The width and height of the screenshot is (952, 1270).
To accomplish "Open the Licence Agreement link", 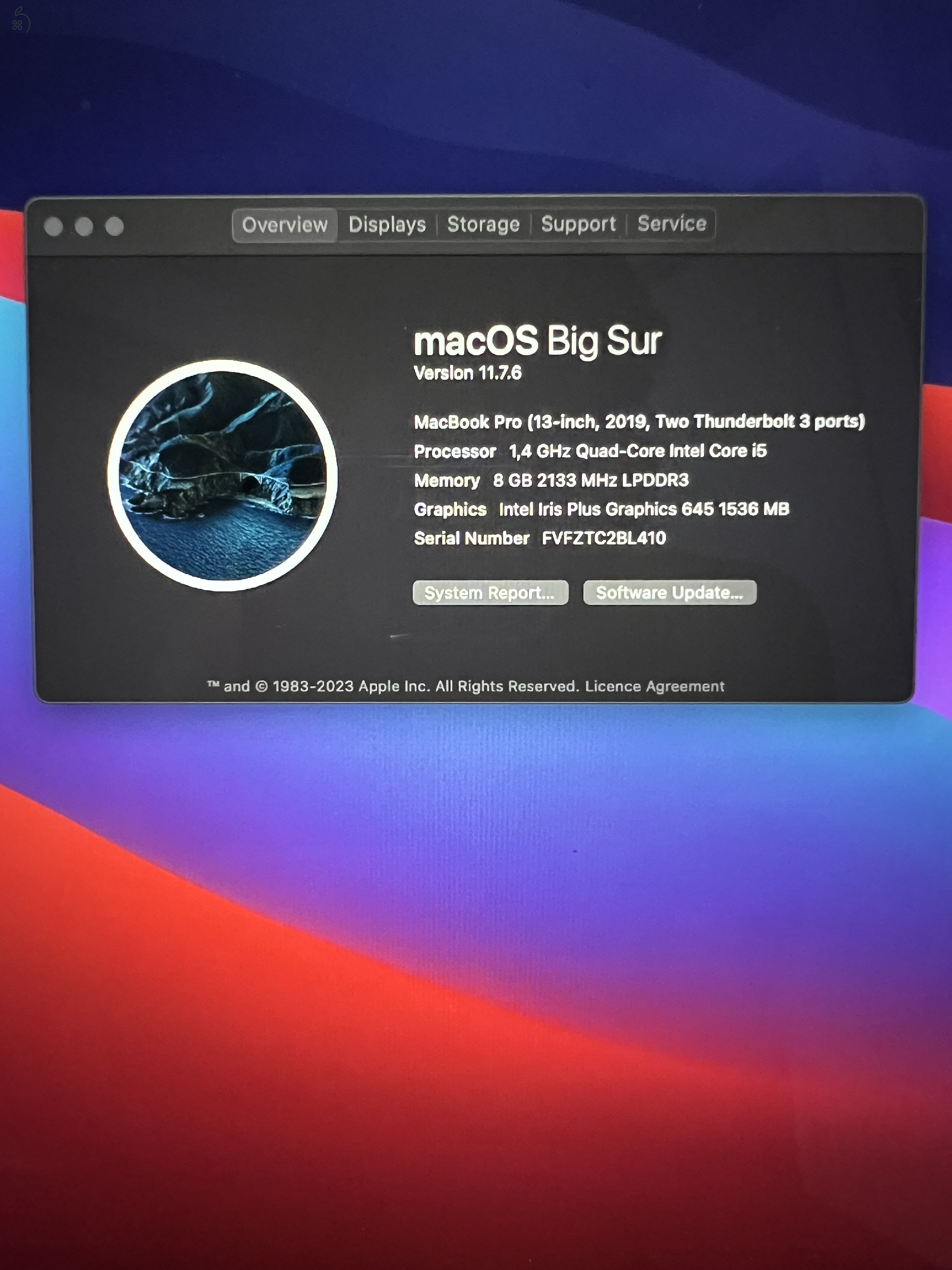I will 654,686.
